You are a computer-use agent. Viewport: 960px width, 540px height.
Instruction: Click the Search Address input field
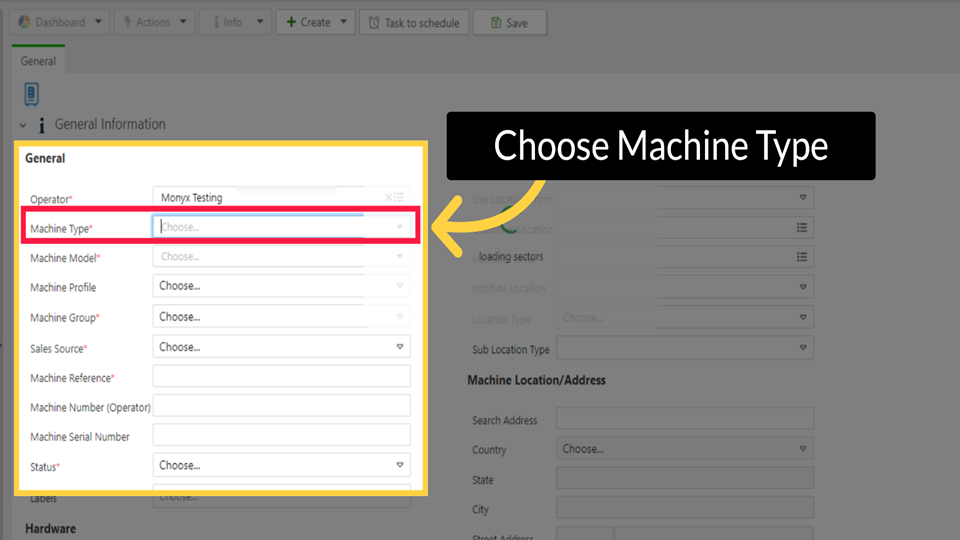[684, 419]
